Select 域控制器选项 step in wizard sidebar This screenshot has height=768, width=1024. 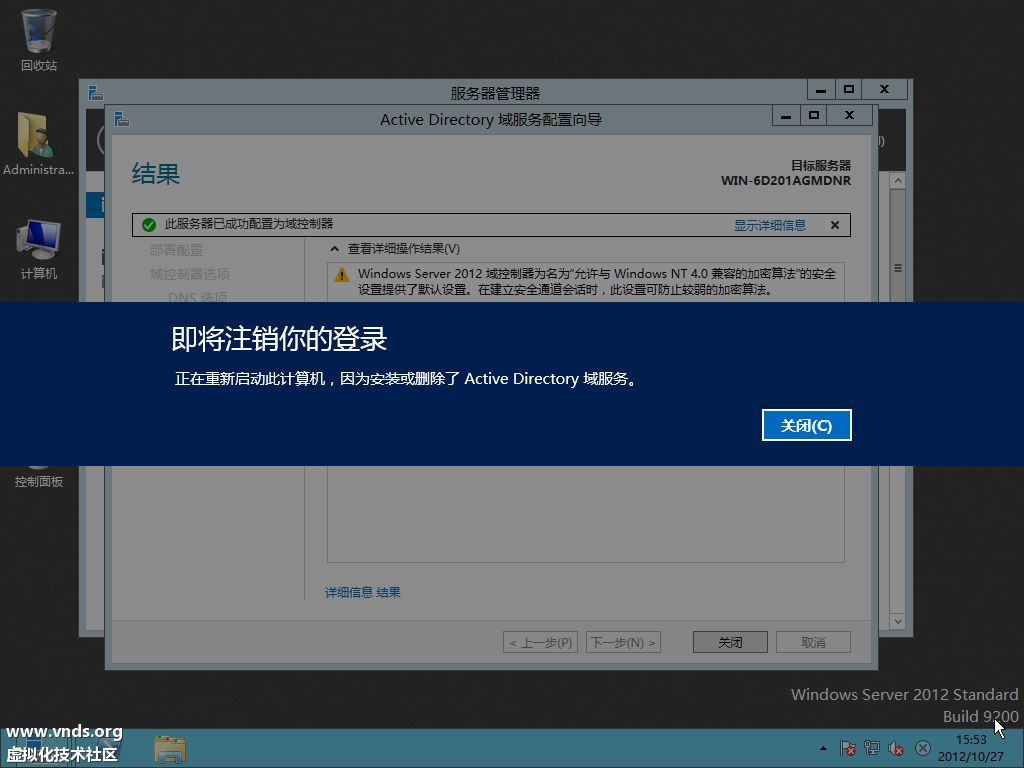189,274
